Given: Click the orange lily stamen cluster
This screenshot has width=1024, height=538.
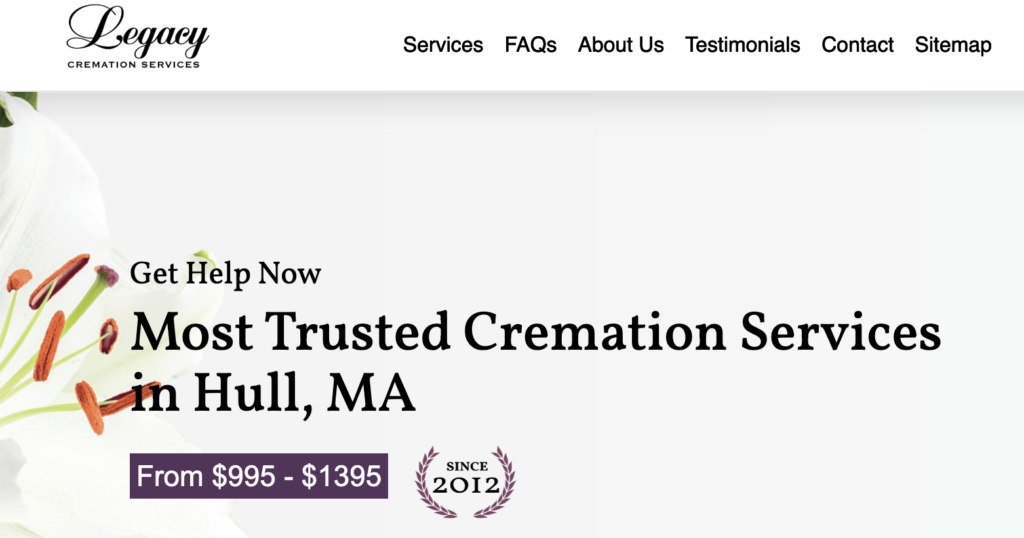Looking at the screenshot, I should (59, 340).
